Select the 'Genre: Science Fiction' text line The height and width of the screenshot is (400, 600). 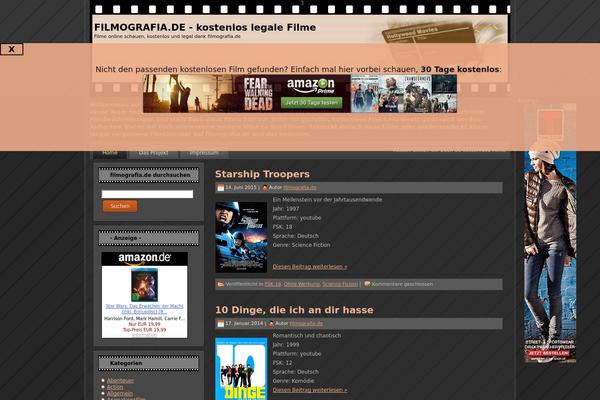pos(301,245)
